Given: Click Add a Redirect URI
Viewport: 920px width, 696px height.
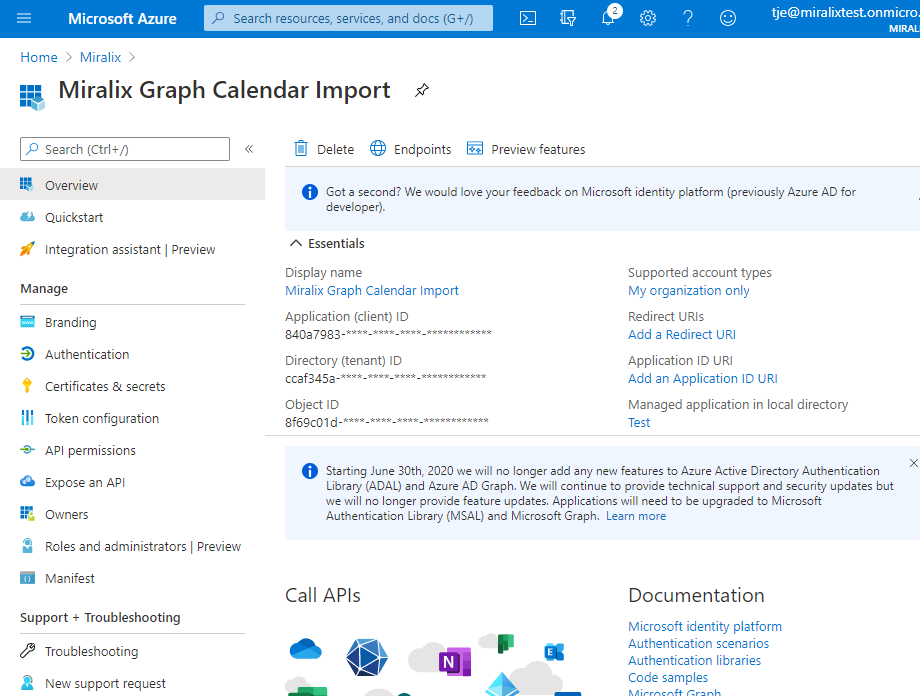Looking at the screenshot, I should (x=682, y=335).
